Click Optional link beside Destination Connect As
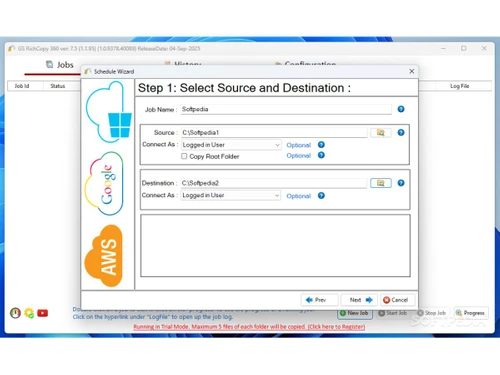This screenshot has width=500, height=375. 298,196
